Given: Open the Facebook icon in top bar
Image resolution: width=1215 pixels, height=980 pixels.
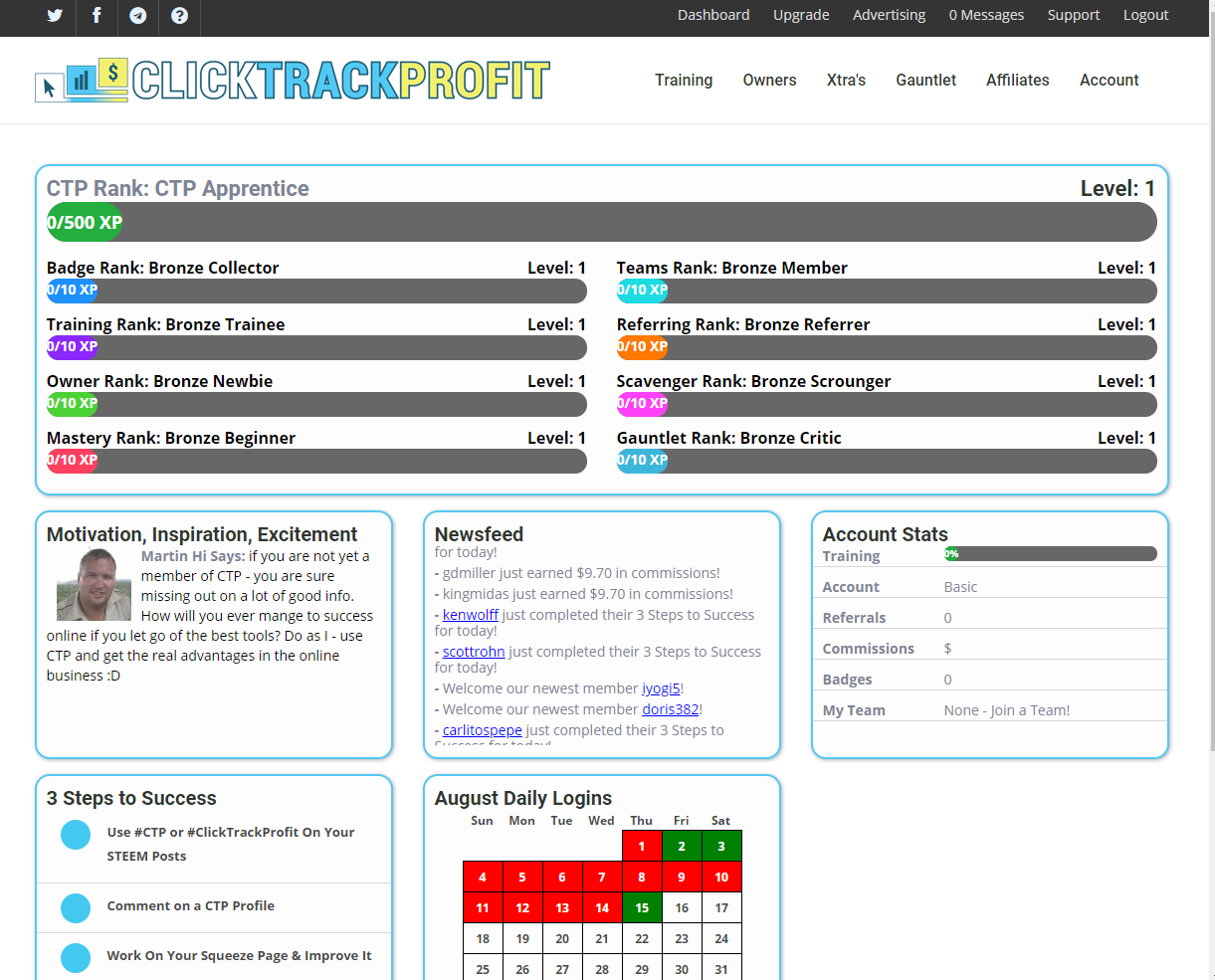Looking at the screenshot, I should (97, 15).
